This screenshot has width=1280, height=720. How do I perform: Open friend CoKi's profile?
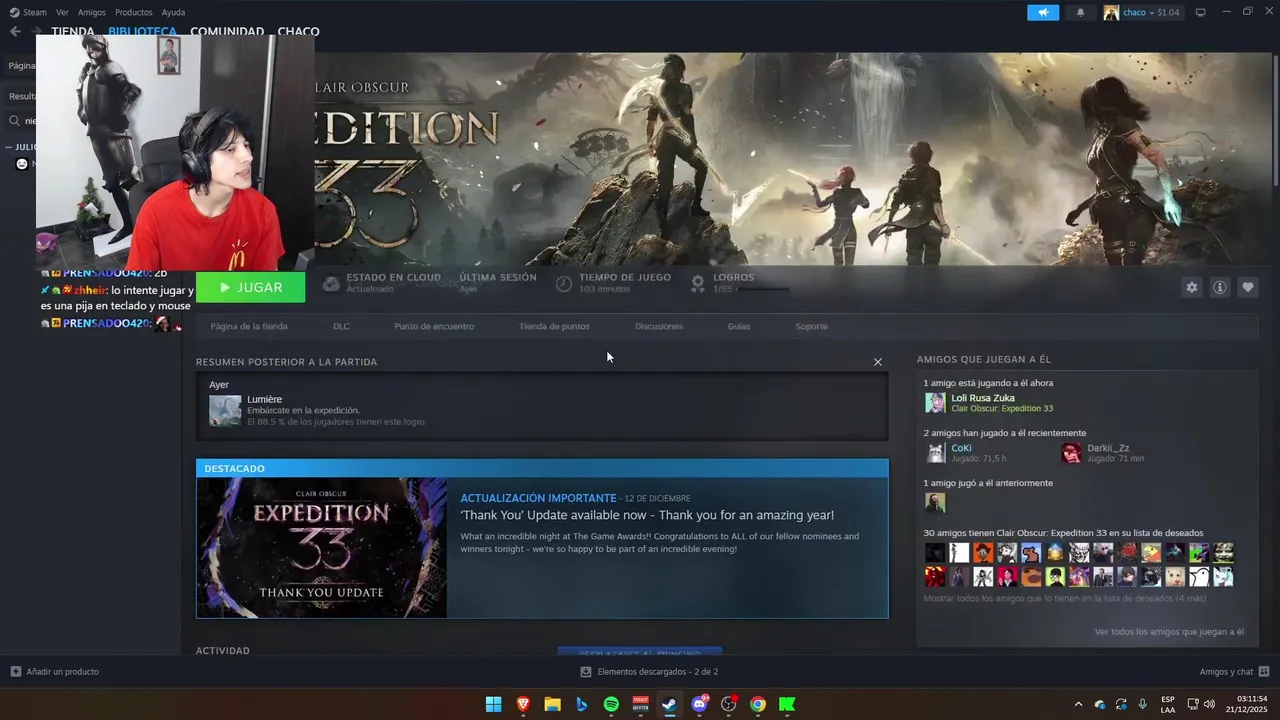pos(960,448)
